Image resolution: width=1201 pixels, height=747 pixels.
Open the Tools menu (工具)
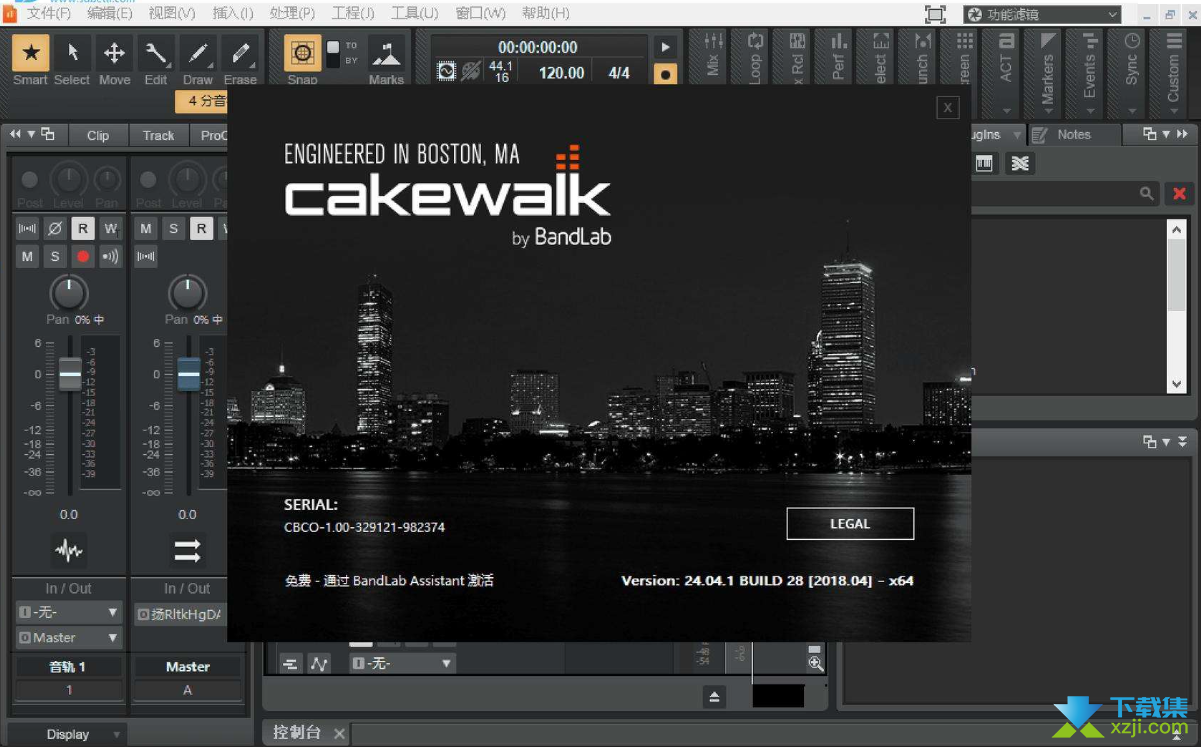(414, 13)
